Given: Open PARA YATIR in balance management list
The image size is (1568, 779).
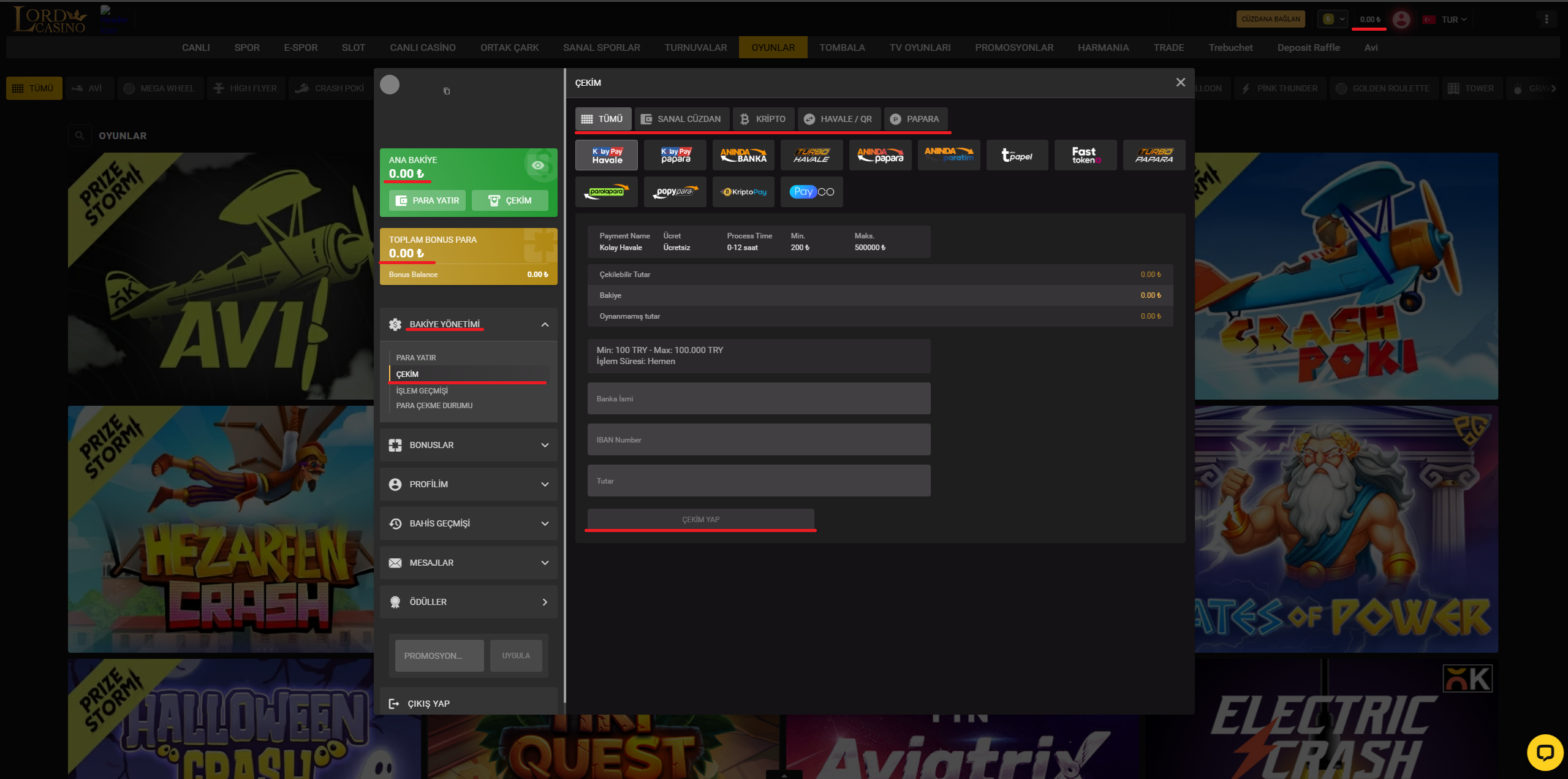Looking at the screenshot, I should click(x=416, y=358).
